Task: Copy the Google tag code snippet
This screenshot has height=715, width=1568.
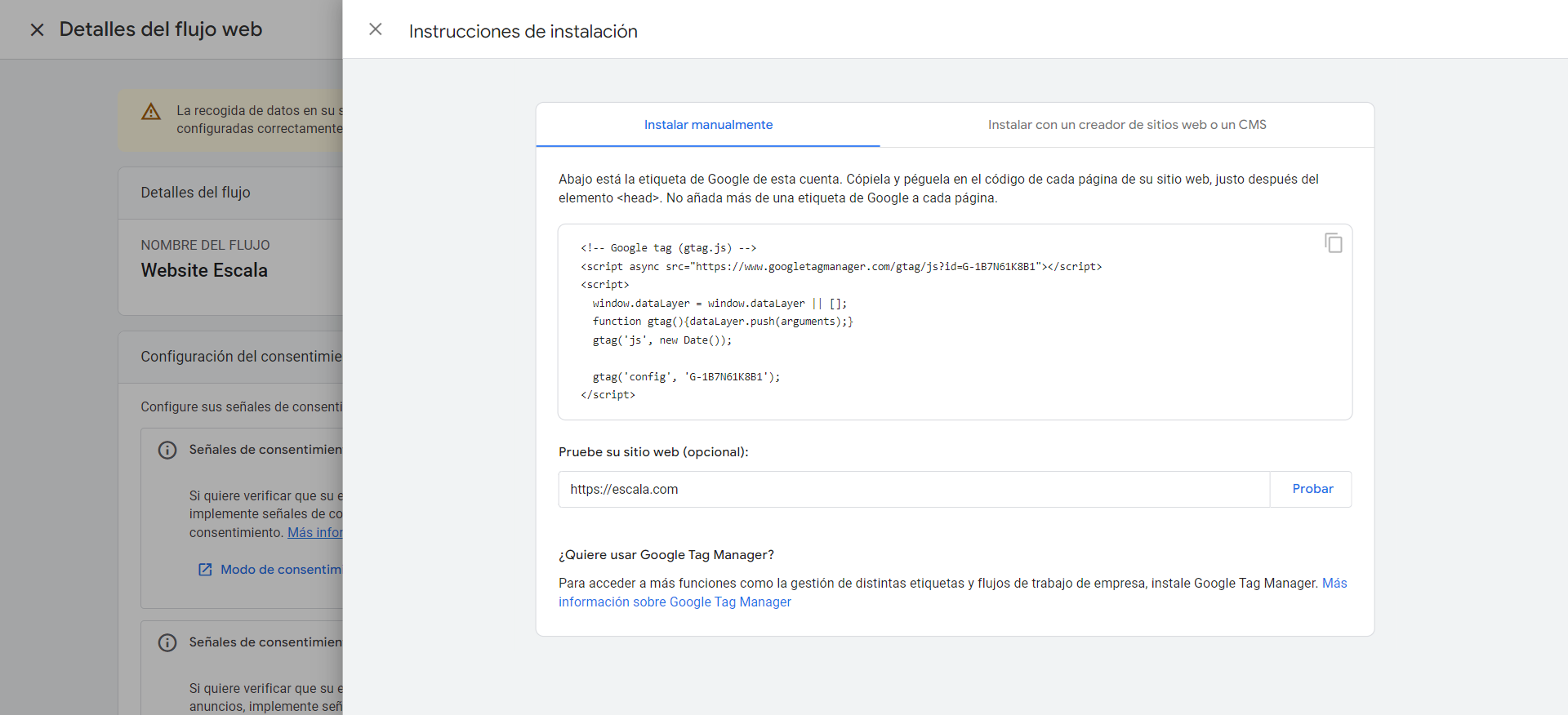Action: pyautogui.click(x=1333, y=242)
